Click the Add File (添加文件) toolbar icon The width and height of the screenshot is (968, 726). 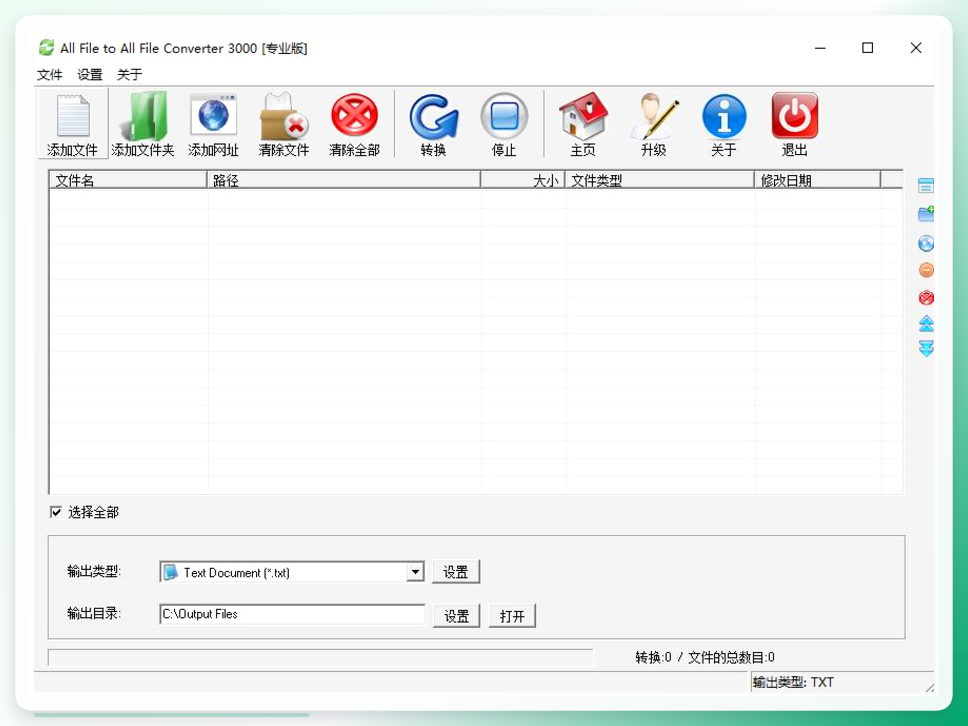pos(73,116)
